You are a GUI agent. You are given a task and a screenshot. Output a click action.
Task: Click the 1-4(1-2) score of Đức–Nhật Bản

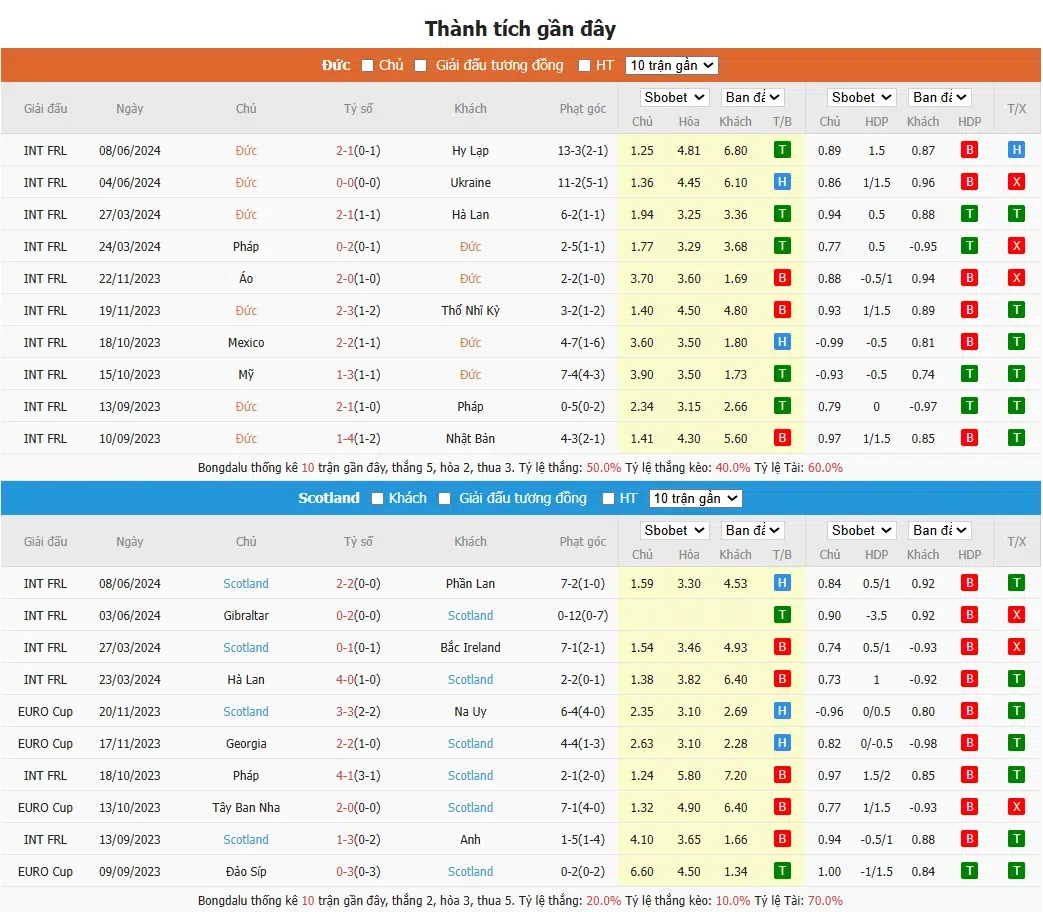coord(358,438)
